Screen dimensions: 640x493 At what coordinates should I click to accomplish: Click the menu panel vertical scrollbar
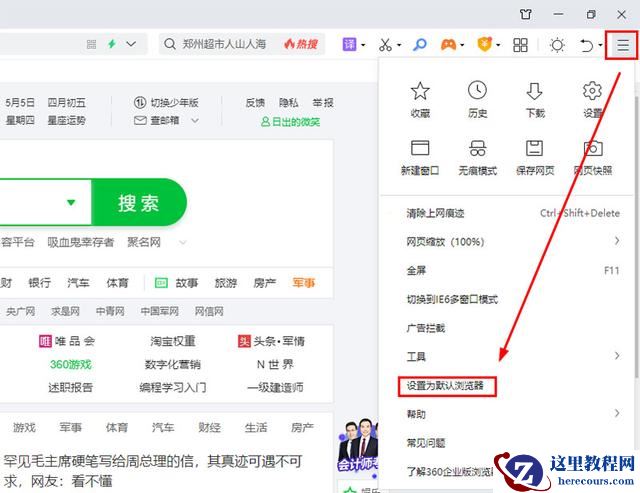pyautogui.click(x=637, y=235)
